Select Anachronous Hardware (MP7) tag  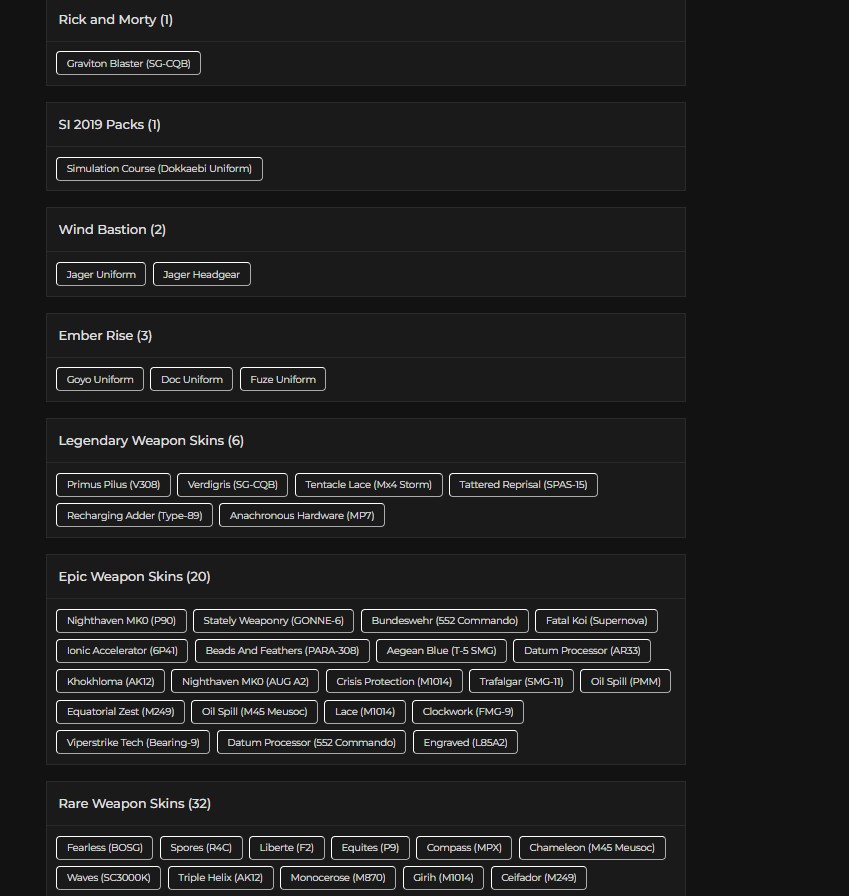pos(302,515)
